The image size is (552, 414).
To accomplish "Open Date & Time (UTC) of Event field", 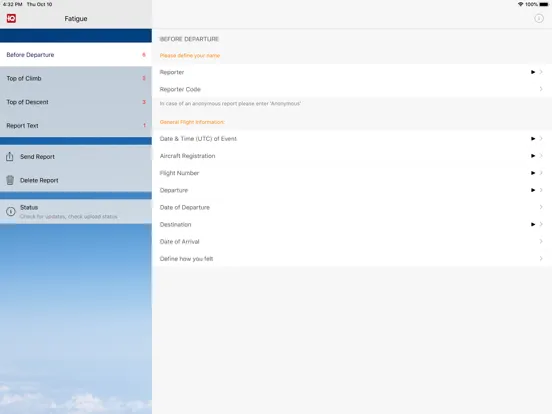I will (x=352, y=139).
